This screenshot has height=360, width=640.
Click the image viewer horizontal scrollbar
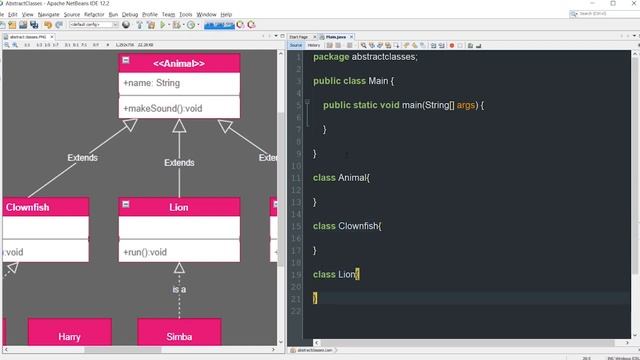coord(122,350)
